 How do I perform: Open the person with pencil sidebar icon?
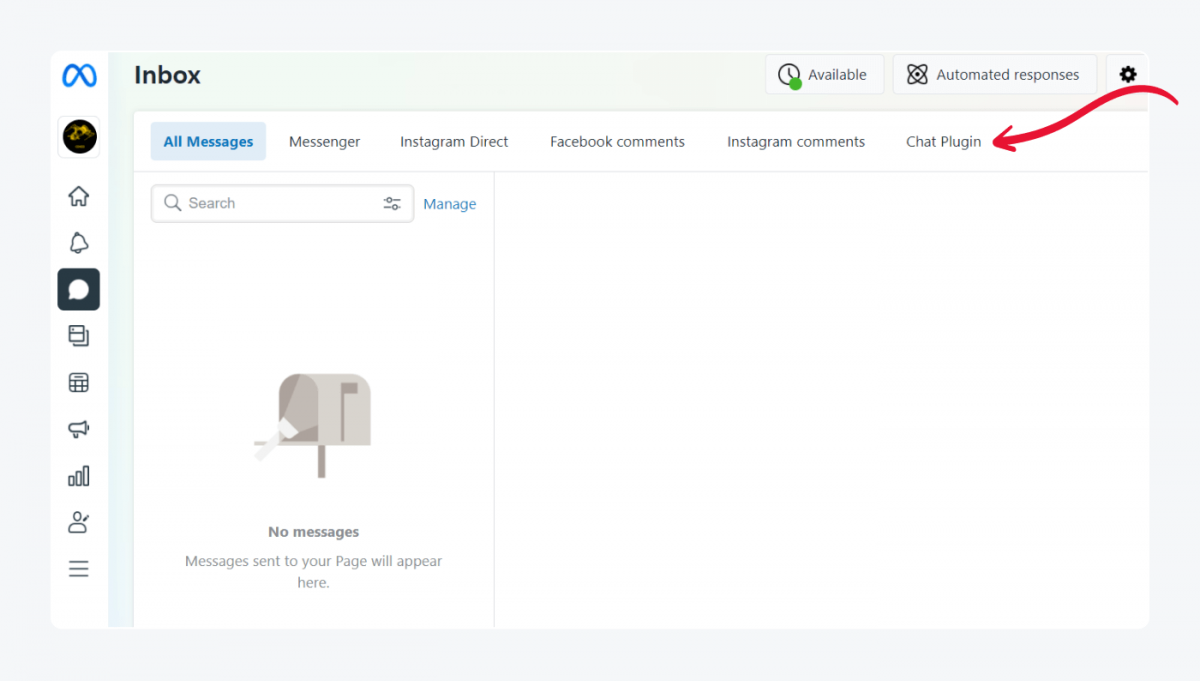click(79, 522)
